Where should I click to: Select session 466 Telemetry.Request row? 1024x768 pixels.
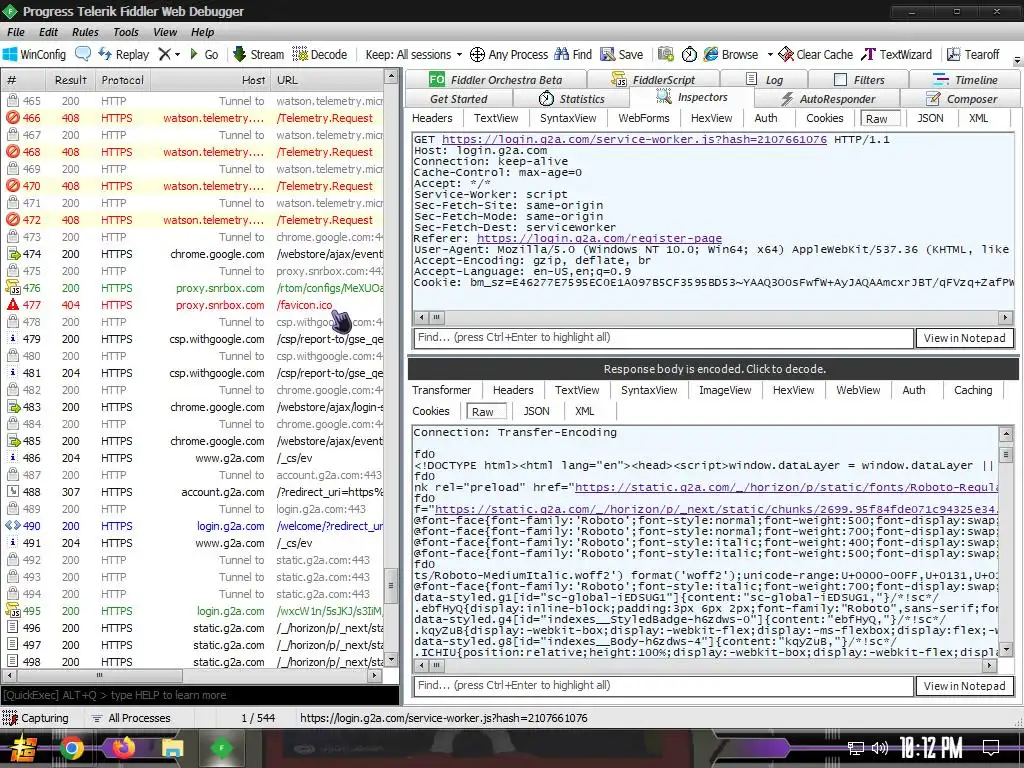[194, 118]
